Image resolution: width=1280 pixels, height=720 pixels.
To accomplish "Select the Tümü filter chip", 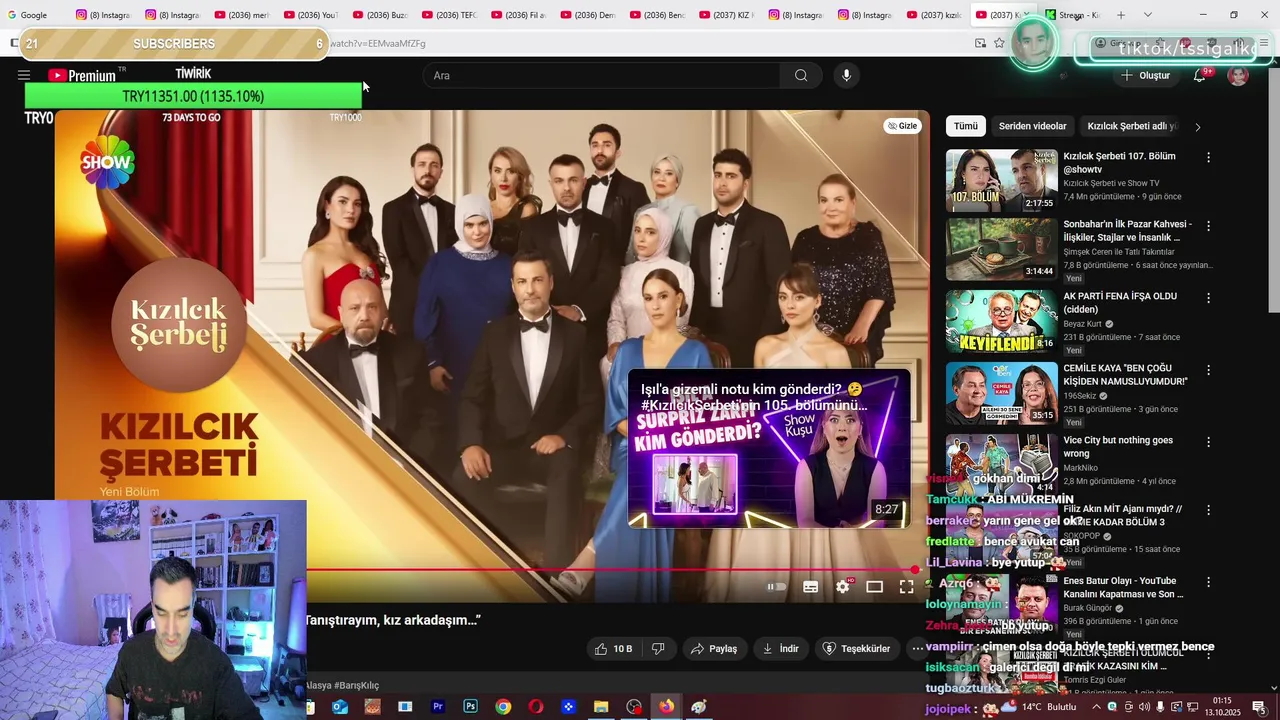I will [x=966, y=126].
